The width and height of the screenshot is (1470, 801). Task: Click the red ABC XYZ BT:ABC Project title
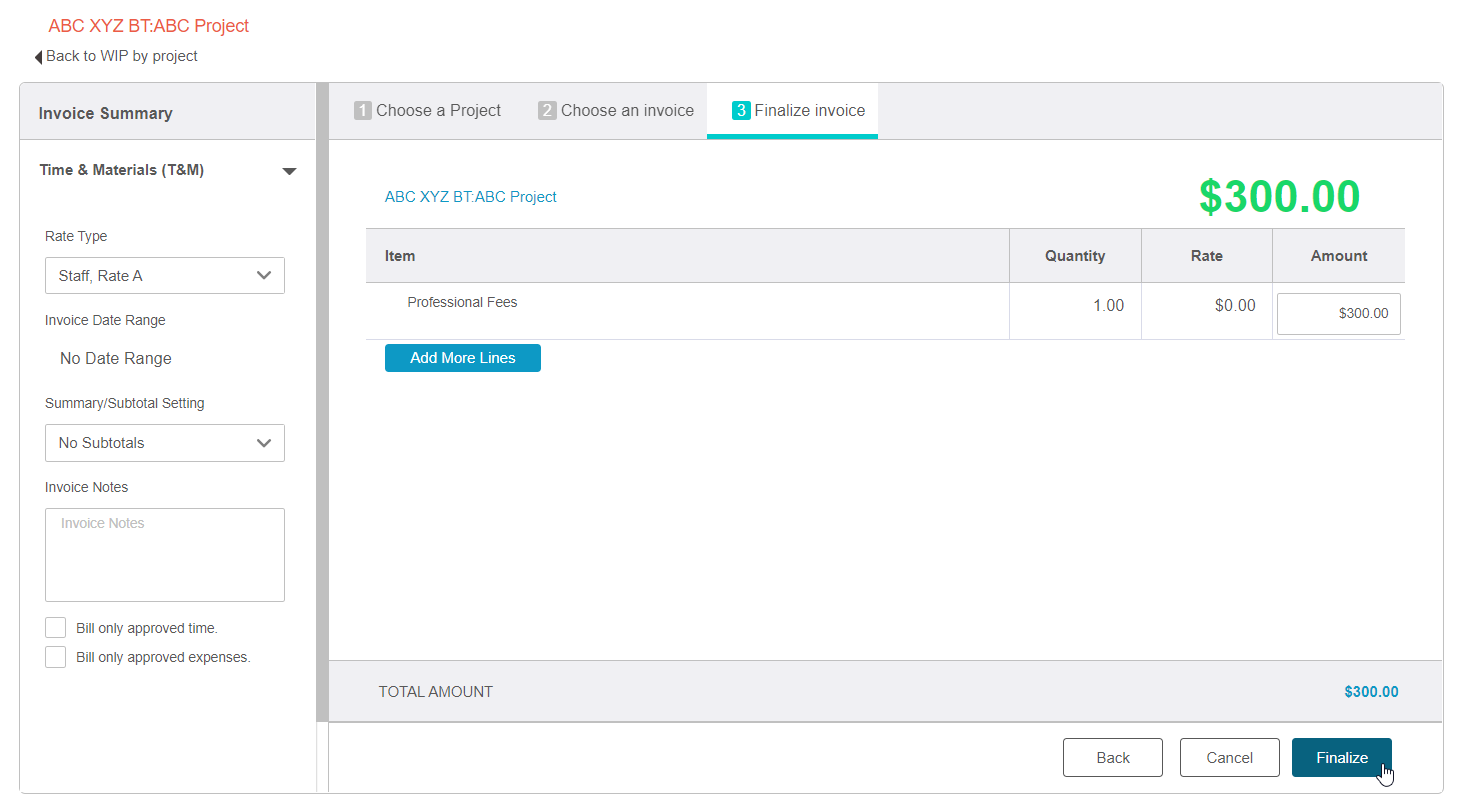click(149, 26)
